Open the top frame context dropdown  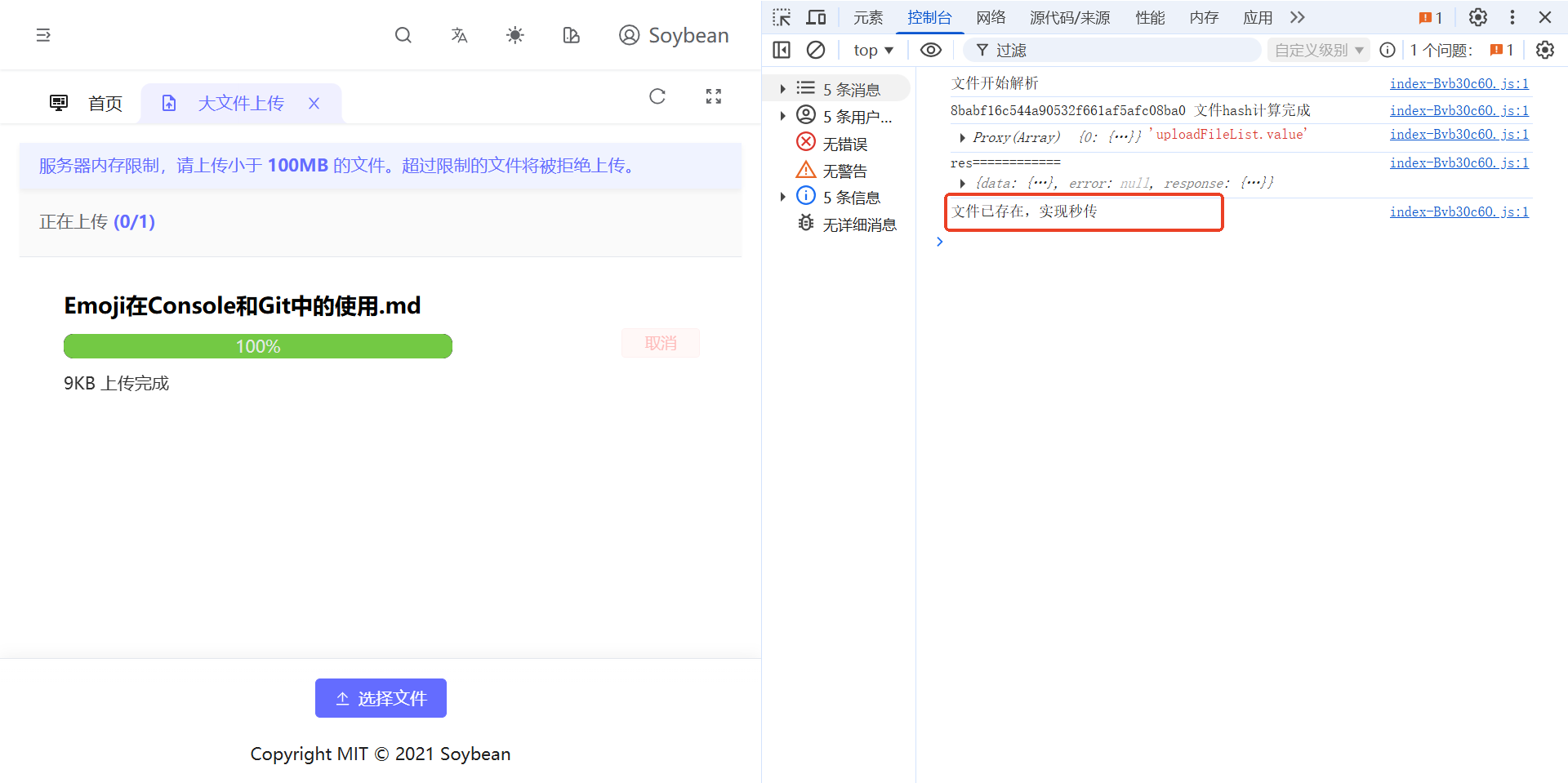[x=872, y=50]
